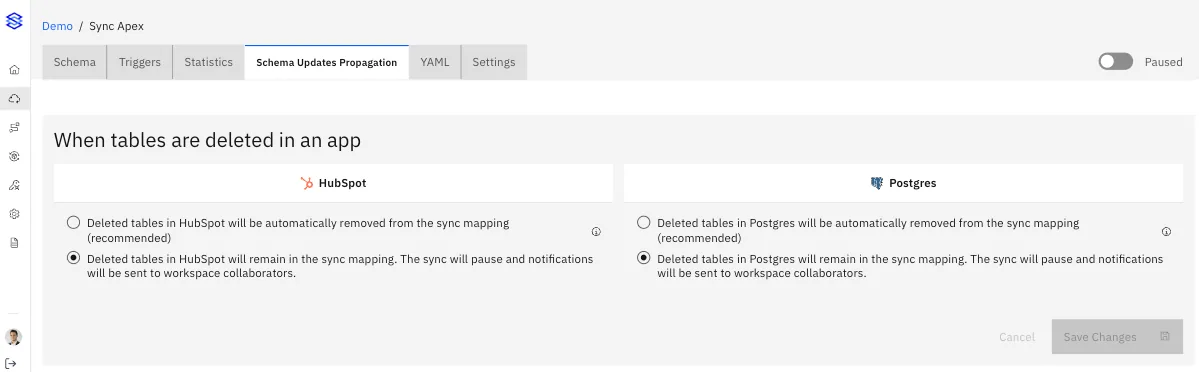
Task: Open the circular target icon in the sidebar
Action: [14, 156]
